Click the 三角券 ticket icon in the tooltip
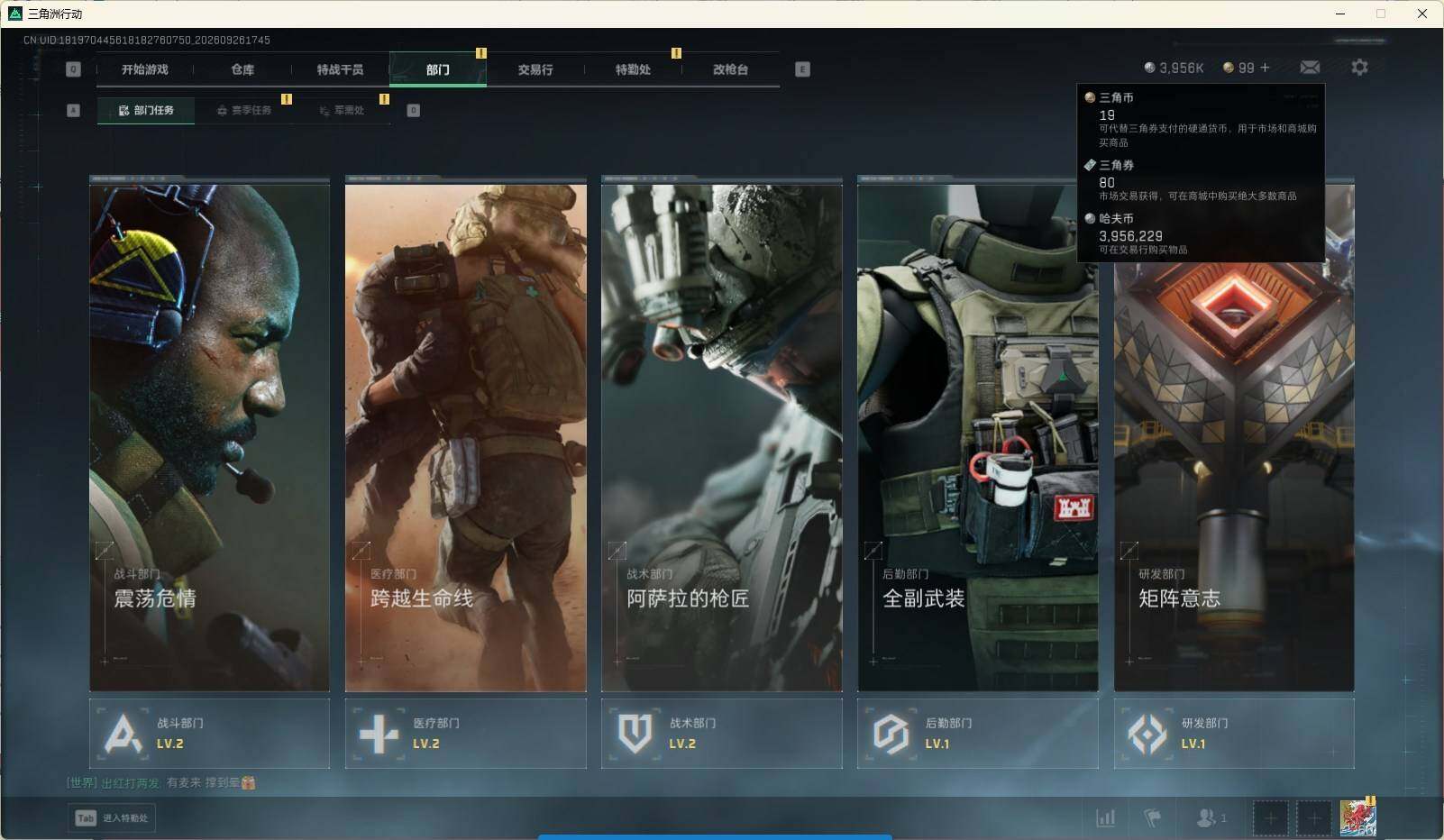This screenshot has width=1444, height=840. tap(1090, 165)
